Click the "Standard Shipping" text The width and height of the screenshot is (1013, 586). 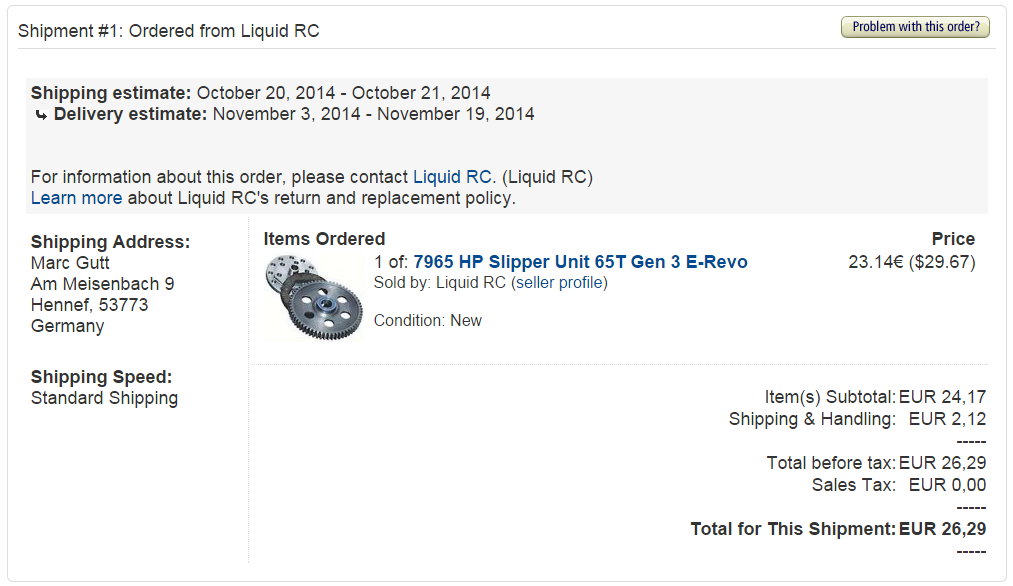[x=104, y=398]
